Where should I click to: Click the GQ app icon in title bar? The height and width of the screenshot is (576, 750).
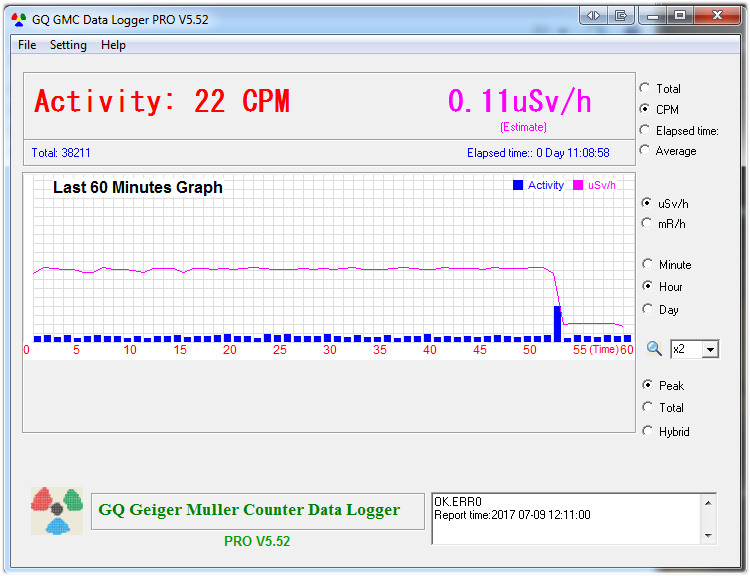[19, 20]
